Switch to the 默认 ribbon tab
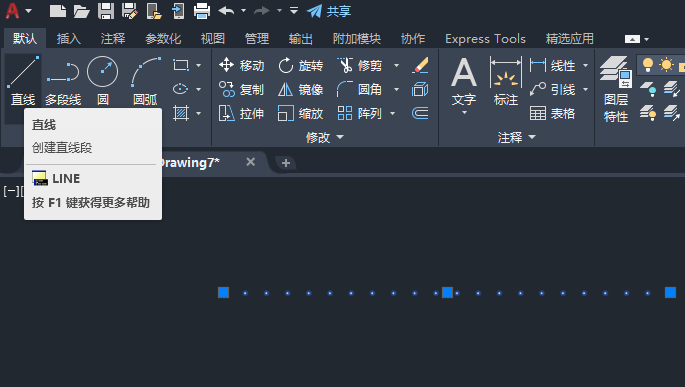 (x=25, y=38)
